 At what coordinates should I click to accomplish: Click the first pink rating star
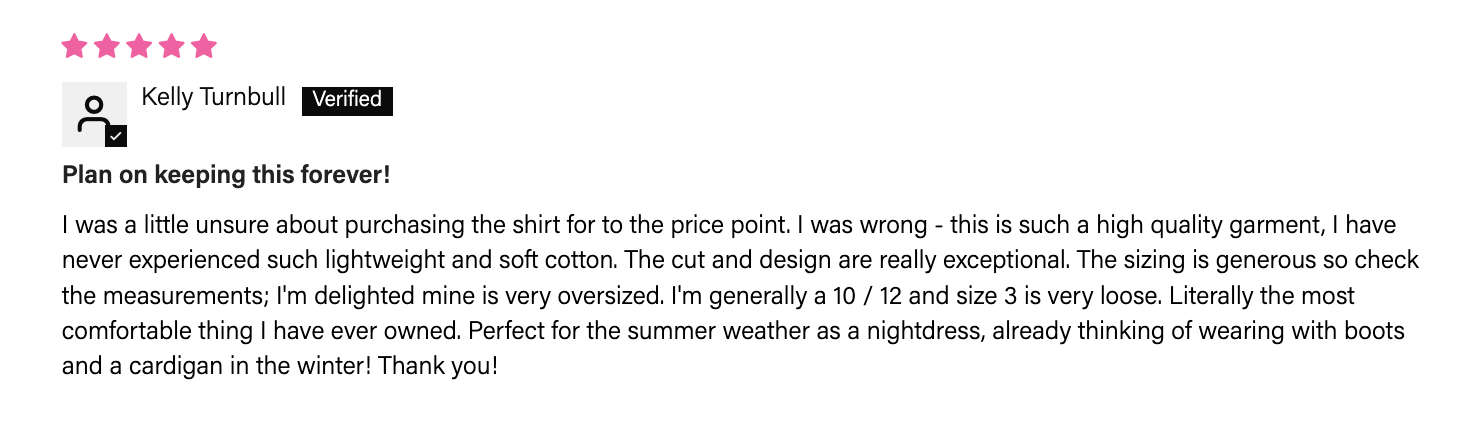[74, 46]
